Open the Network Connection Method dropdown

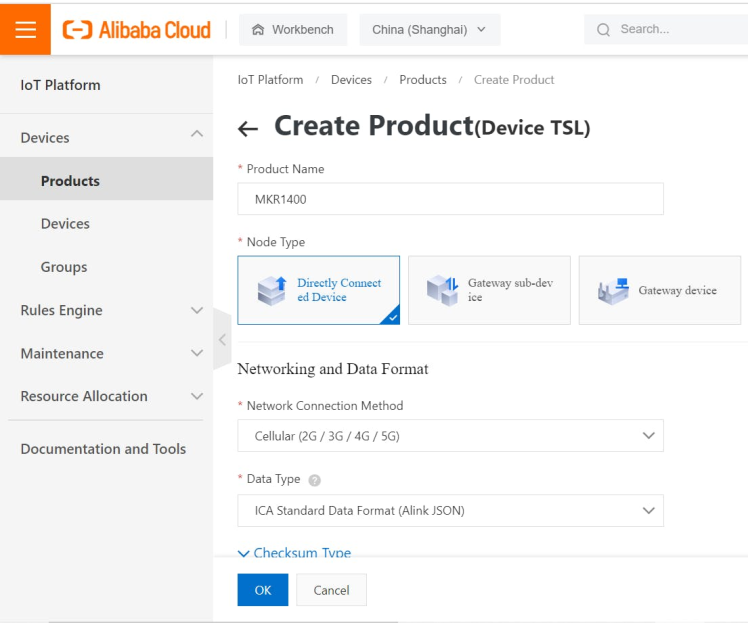450,436
